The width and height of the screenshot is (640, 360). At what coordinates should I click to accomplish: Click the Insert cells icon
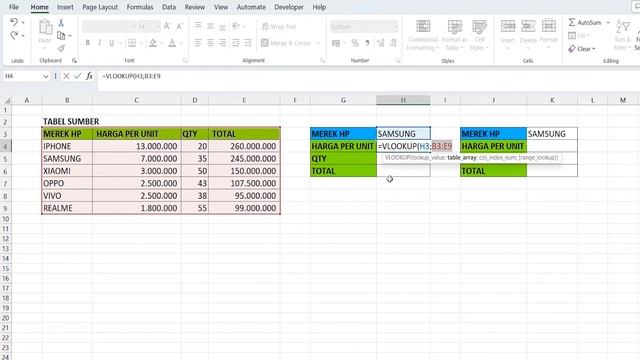(x=508, y=26)
